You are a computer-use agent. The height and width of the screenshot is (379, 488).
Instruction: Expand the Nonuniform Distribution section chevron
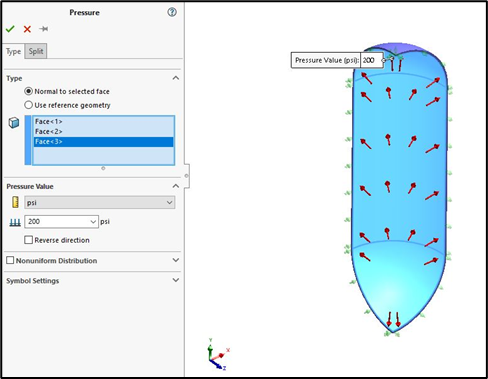[x=176, y=260]
